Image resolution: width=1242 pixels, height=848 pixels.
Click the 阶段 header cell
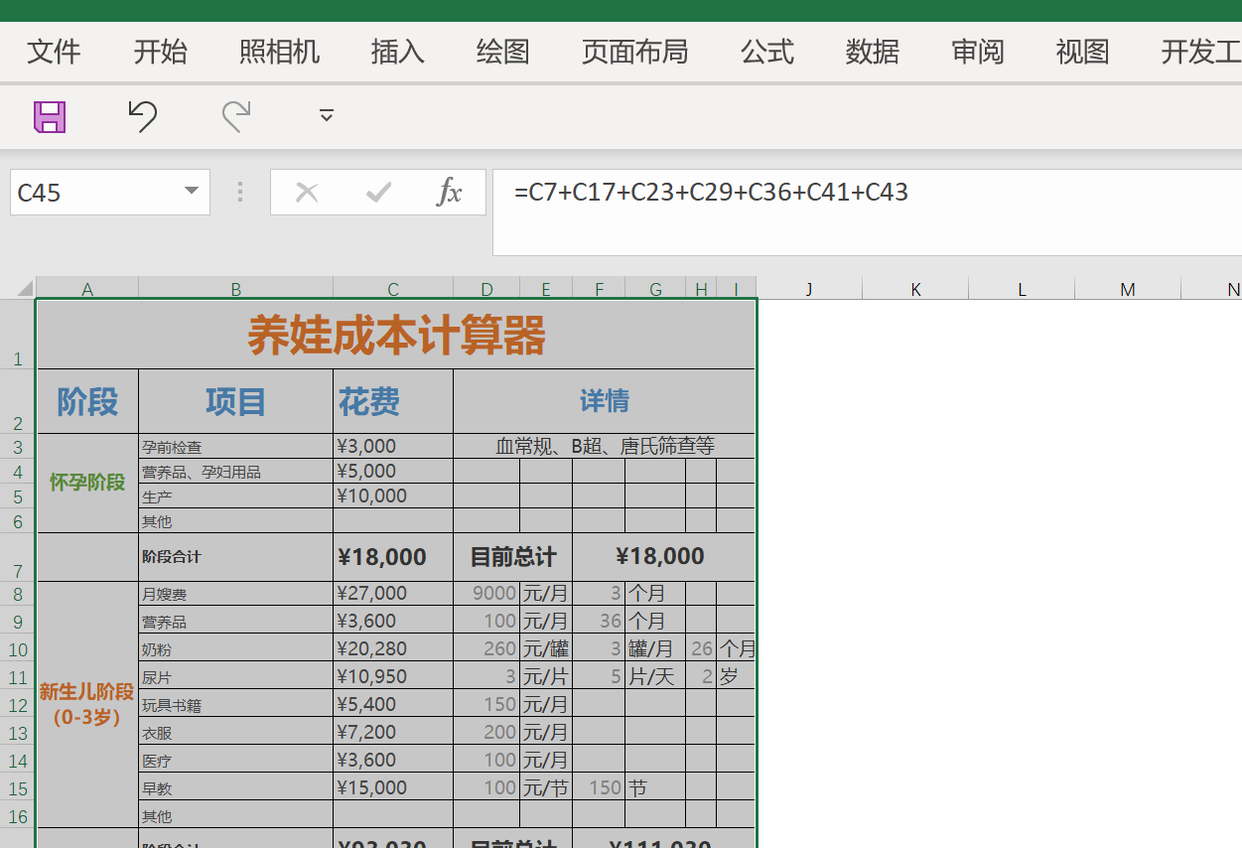click(88, 402)
